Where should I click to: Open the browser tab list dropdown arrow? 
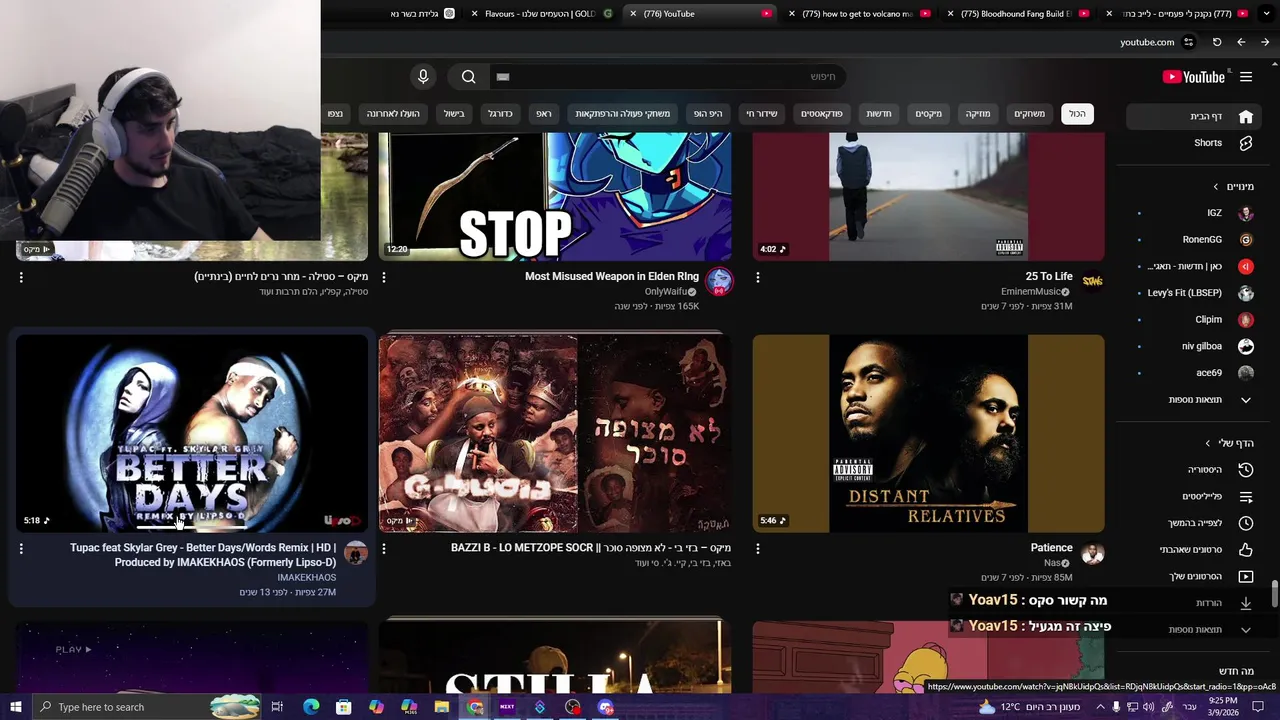[x=1269, y=14]
